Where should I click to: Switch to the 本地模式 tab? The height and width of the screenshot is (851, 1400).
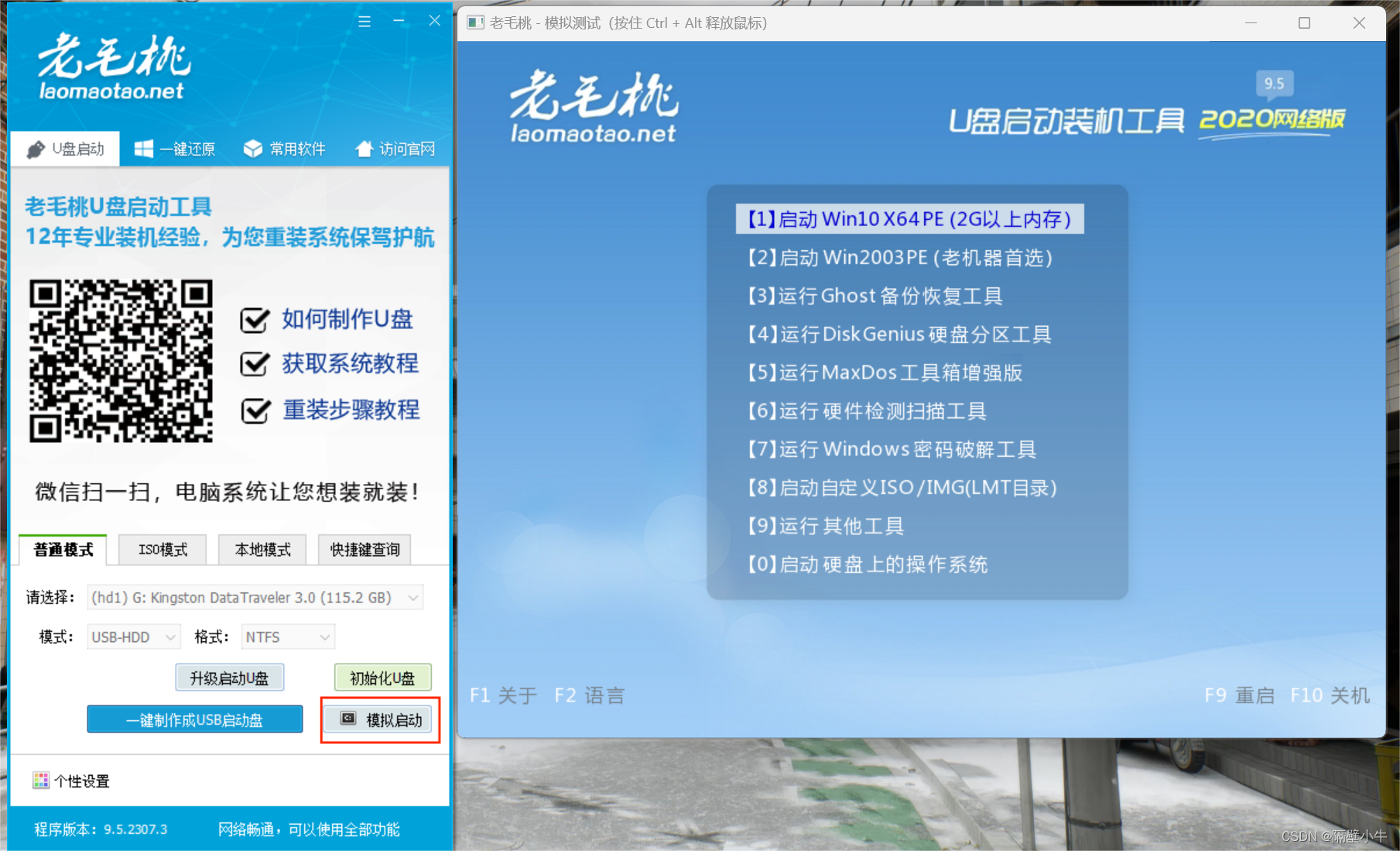tap(262, 549)
